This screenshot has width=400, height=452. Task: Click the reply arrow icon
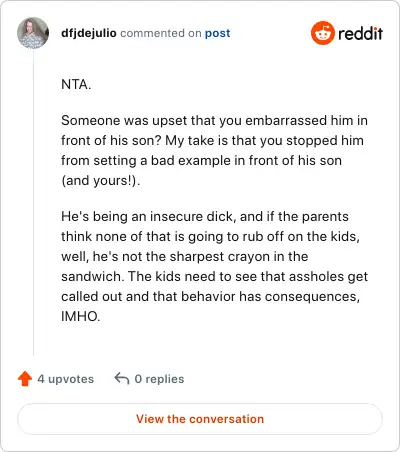point(122,379)
